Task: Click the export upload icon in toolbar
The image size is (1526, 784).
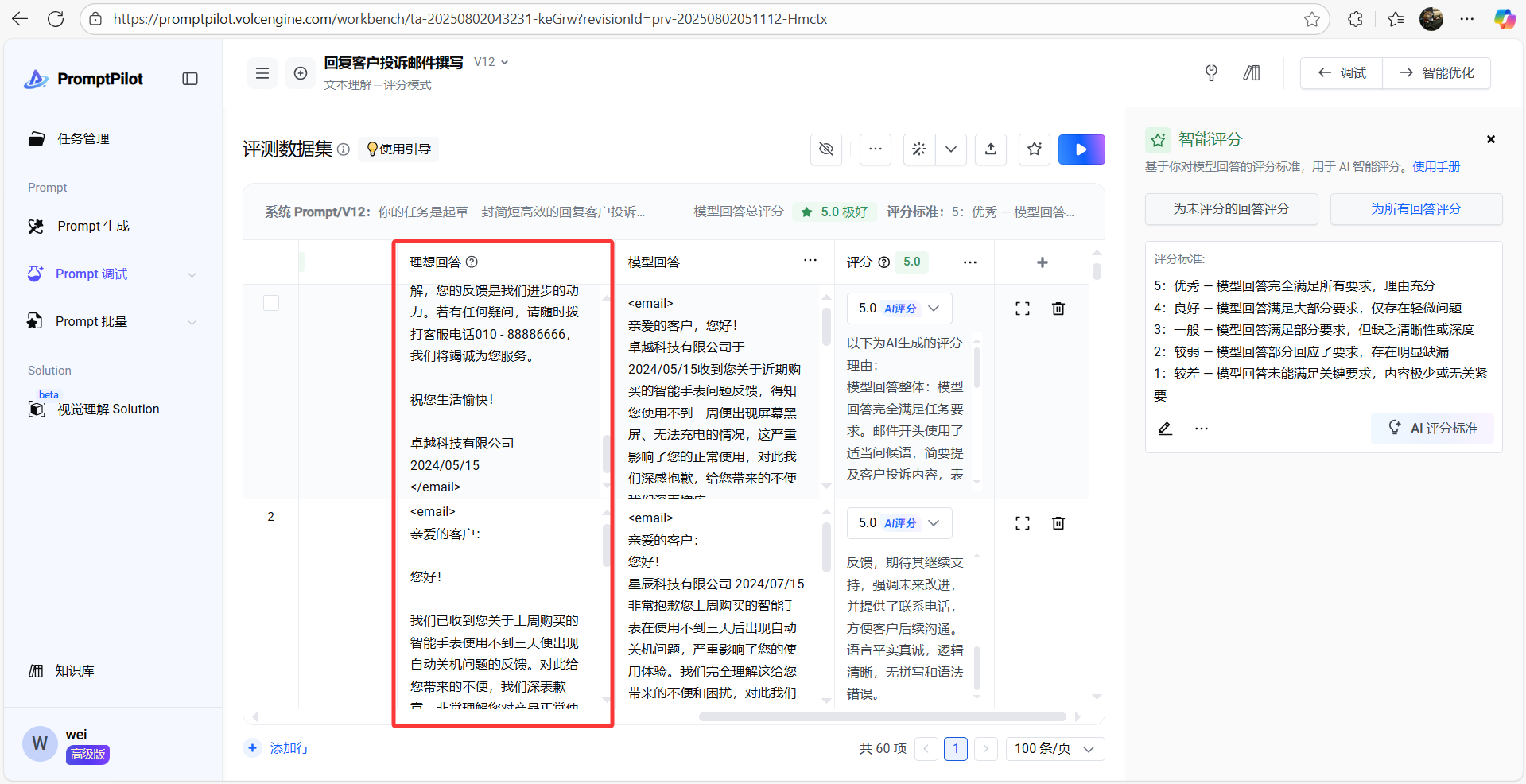Action: [991, 149]
